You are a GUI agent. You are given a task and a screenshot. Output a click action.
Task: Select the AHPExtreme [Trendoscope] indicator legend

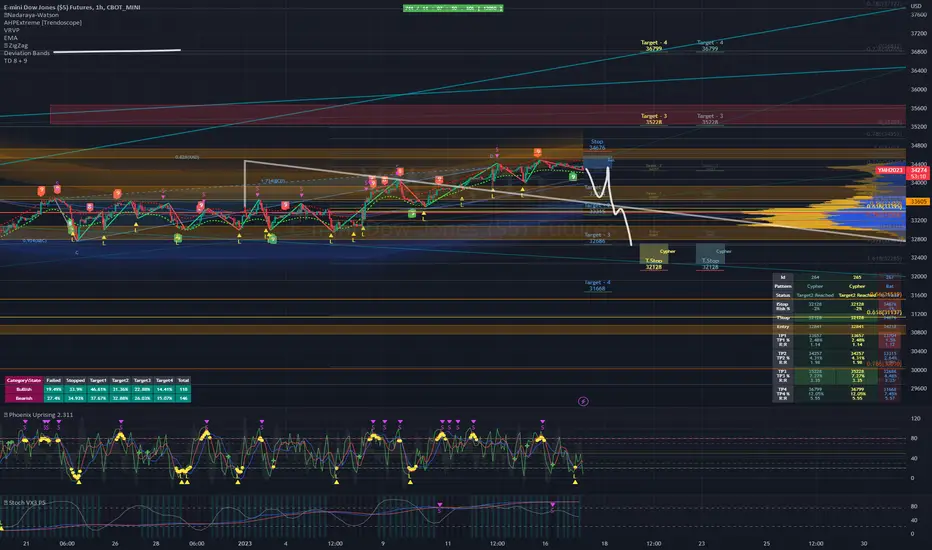point(43,23)
